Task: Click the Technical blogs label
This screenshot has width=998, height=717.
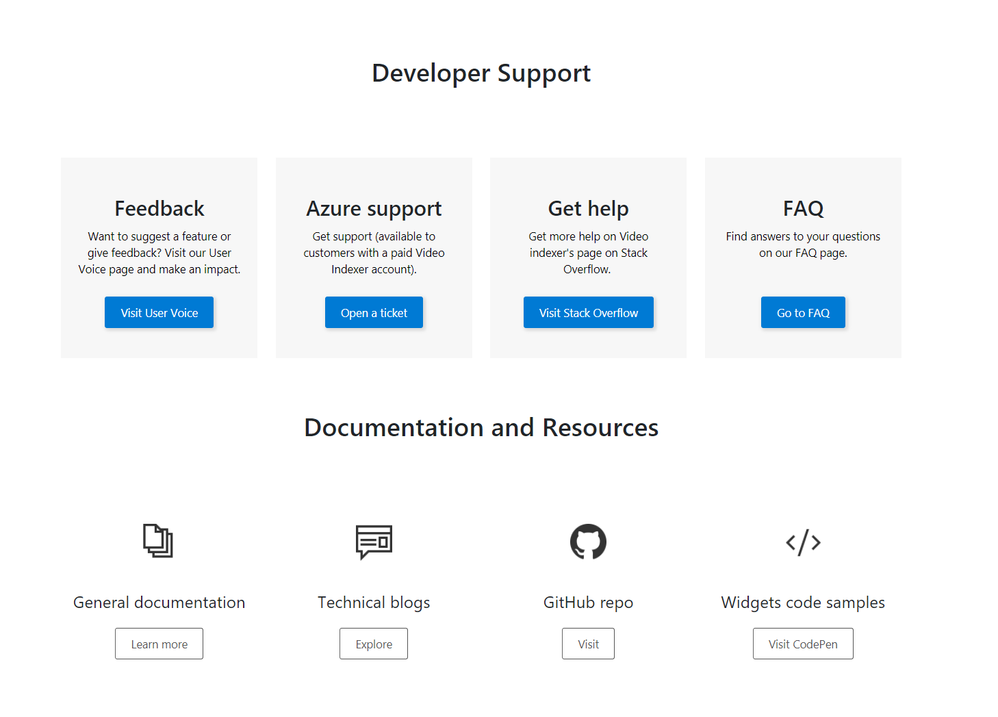Action: (374, 602)
